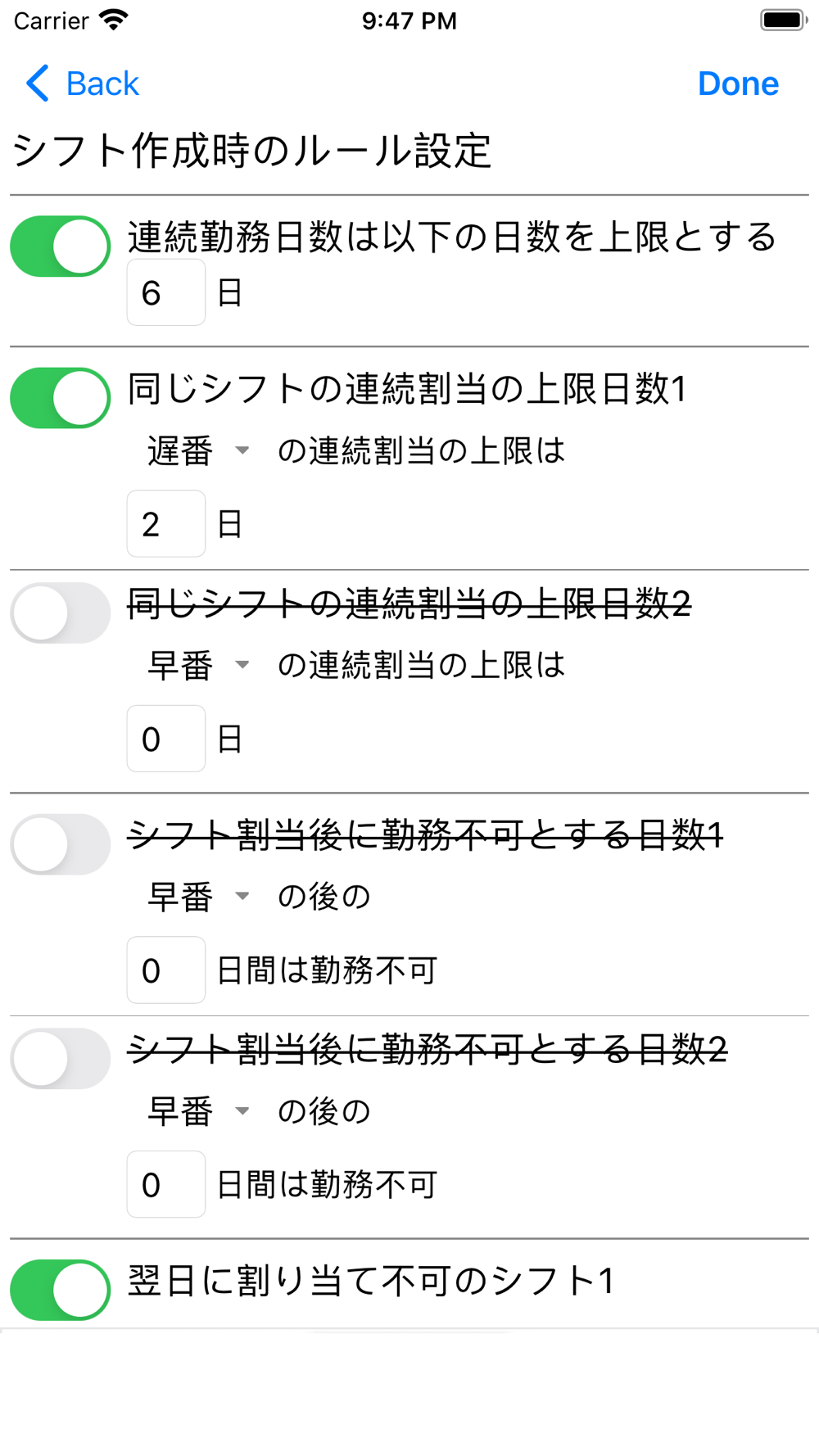The image size is (819, 1456).
Task: Open 早番 dropdown under 勤務不可とする日数1
Action: click(198, 897)
